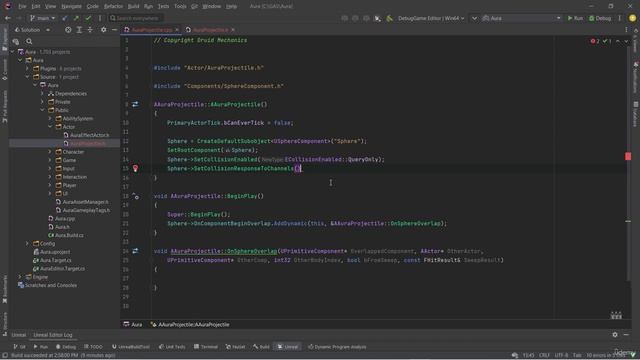Viewport: 640px width, 360px height.
Task: Click the Search everywhere field
Action: [136, 18]
